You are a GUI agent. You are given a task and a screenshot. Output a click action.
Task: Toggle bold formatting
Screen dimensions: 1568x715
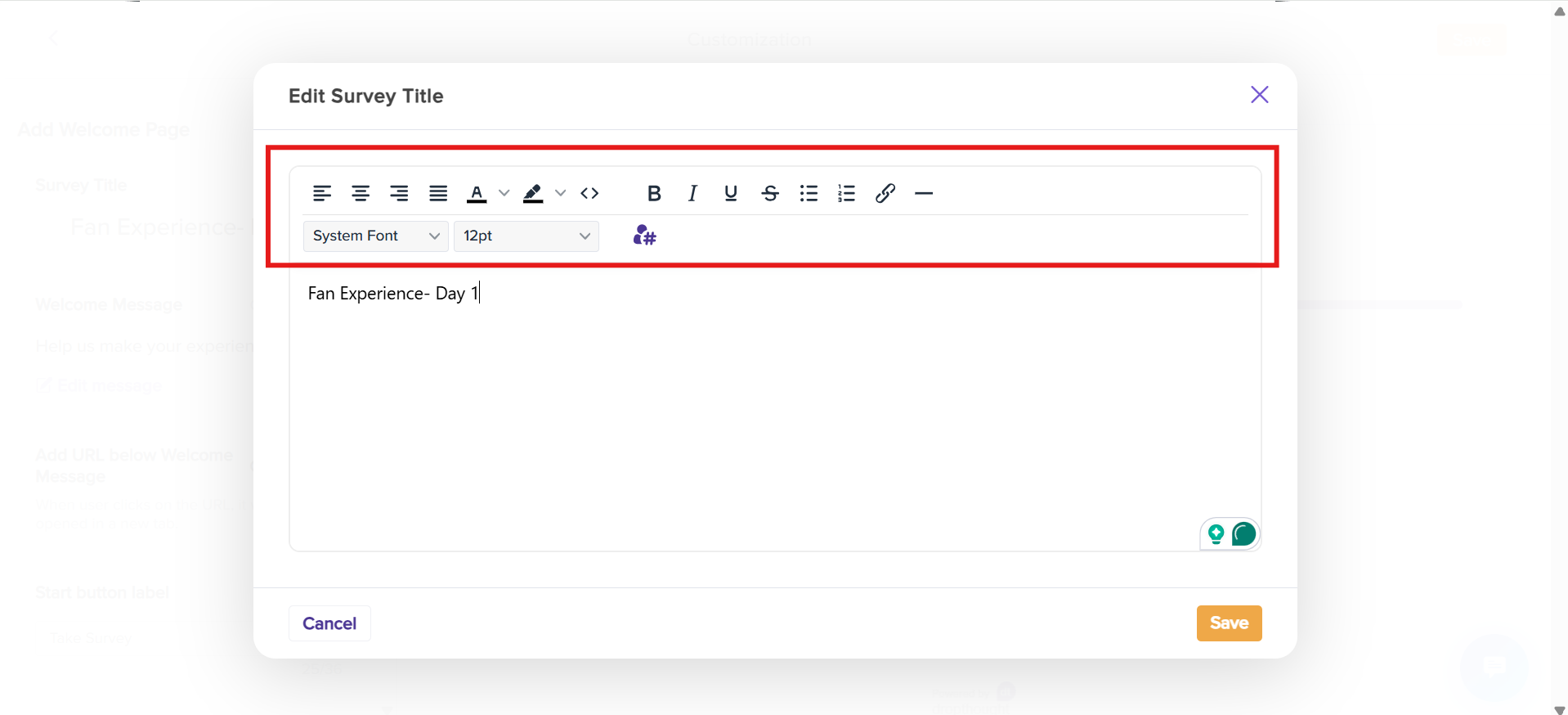[x=654, y=194]
